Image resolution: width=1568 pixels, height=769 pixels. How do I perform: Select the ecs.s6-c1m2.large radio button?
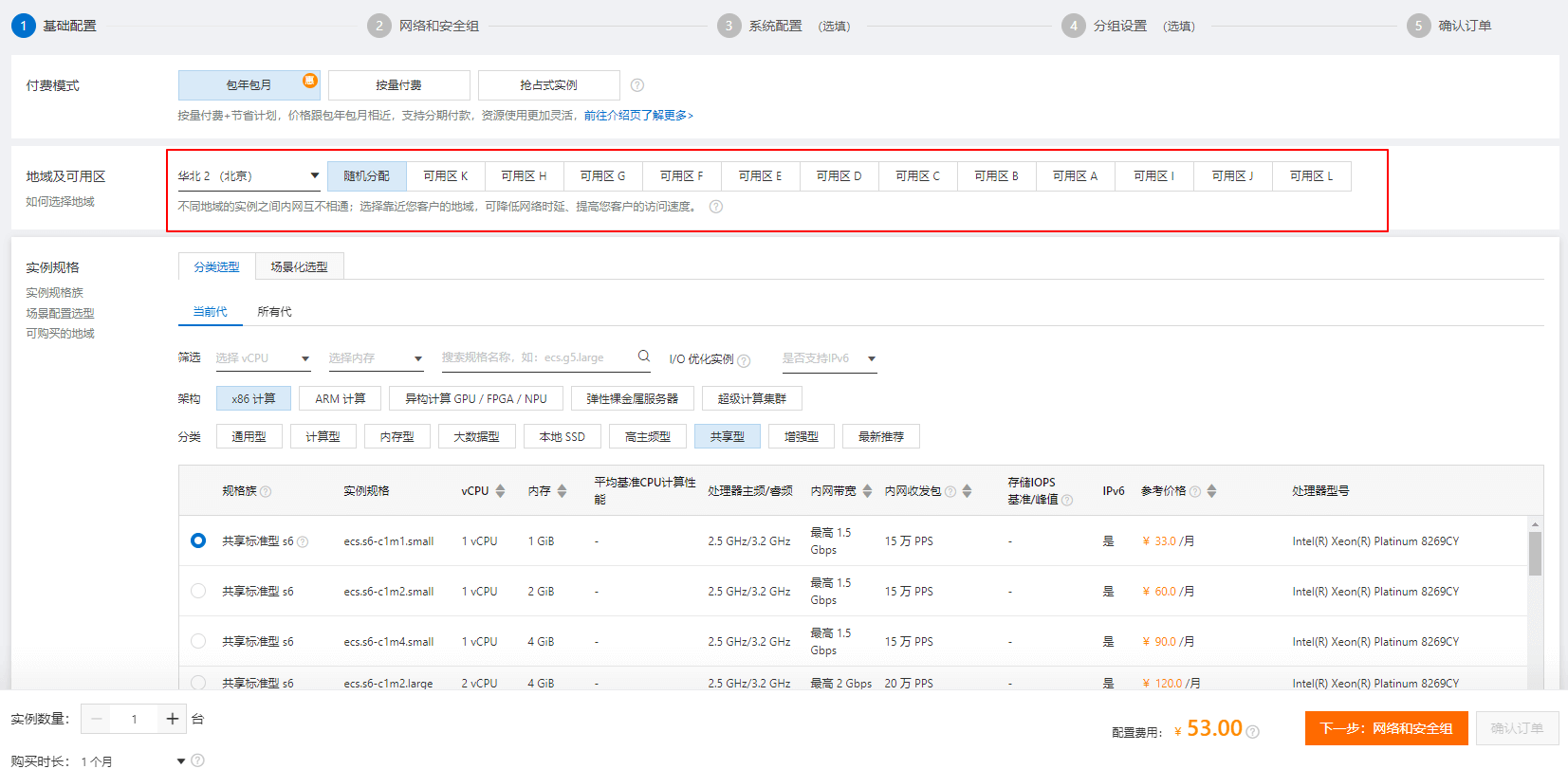198,682
